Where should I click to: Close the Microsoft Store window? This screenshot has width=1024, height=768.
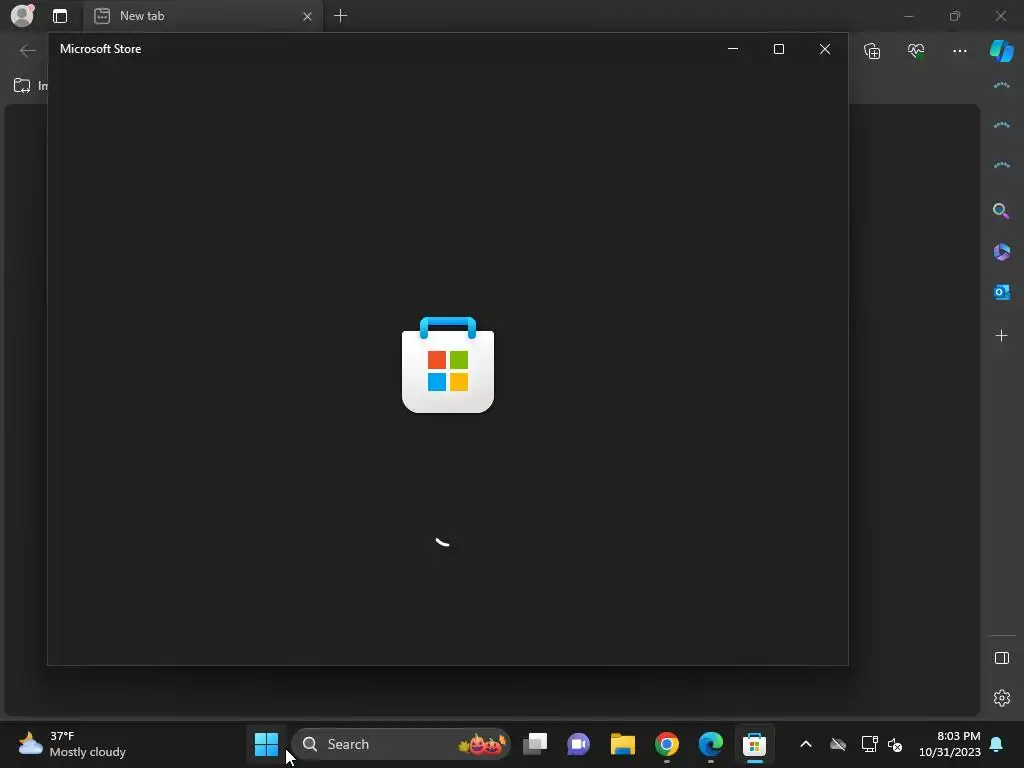coord(825,49)
